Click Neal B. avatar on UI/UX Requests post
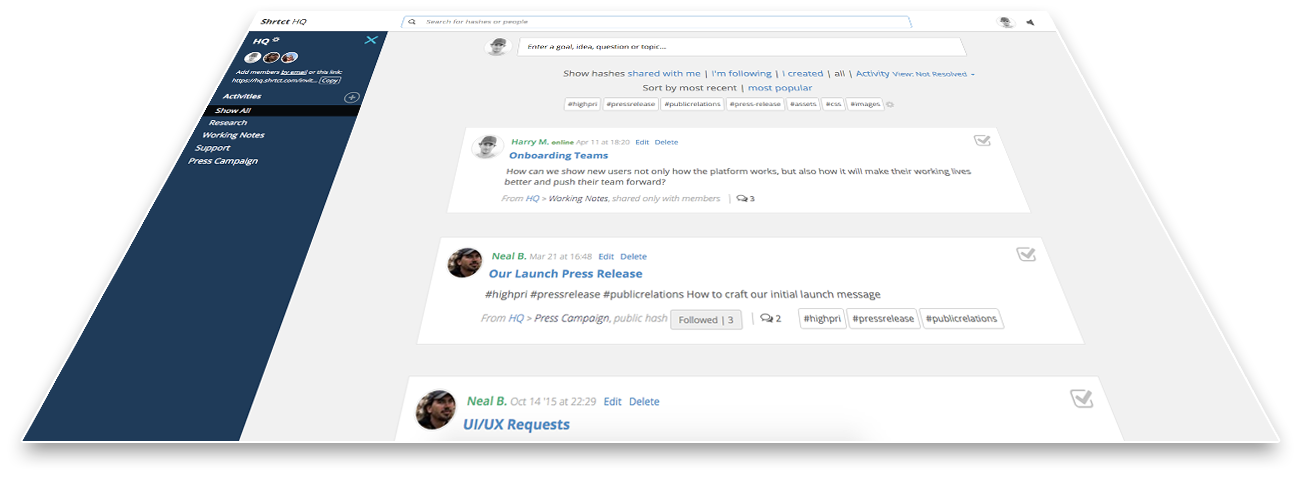 point(437,409)
